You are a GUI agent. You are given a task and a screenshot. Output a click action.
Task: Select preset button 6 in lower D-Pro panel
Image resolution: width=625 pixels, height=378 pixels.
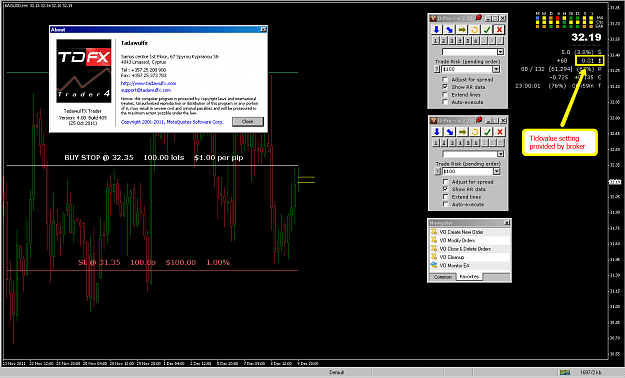476,143
